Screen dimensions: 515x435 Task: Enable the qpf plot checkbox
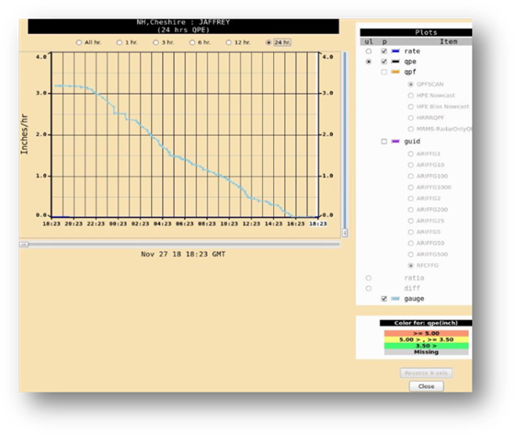384,72
